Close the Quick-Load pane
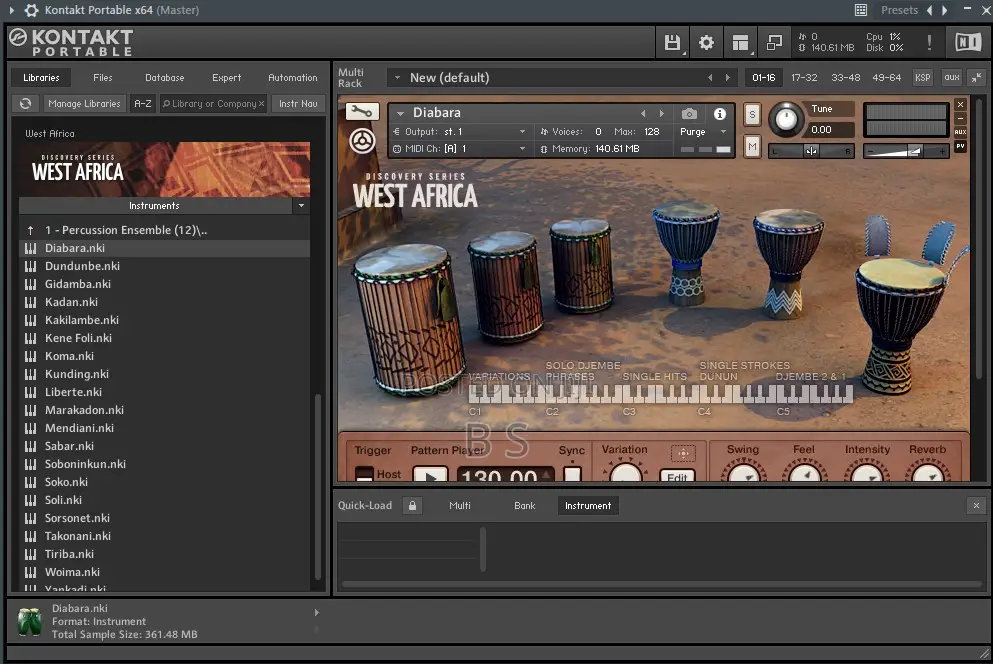Image resolution: width=993 pixels, height=664 pixels. [976, 506]
